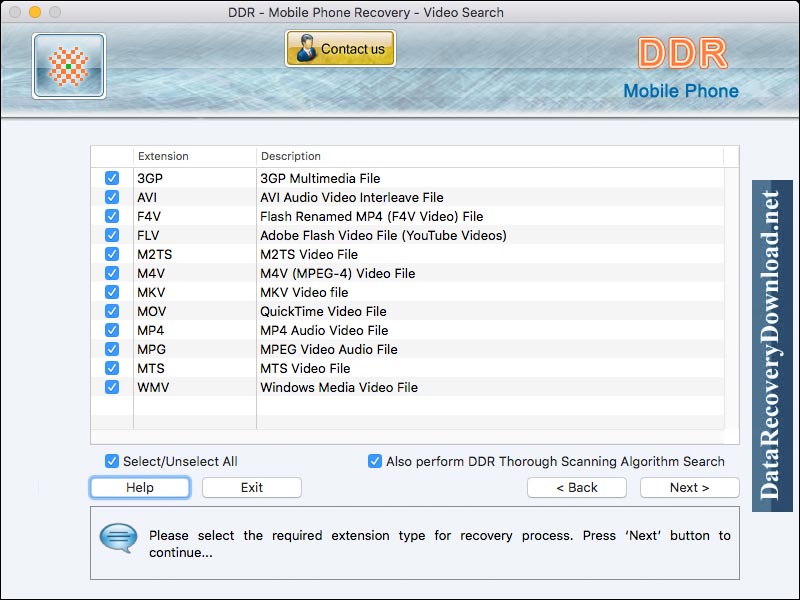The height and width of the screenshot is (600, 800).
Task: Uncheck the 3GP Multimedia File extension
Action: (111, 178)
